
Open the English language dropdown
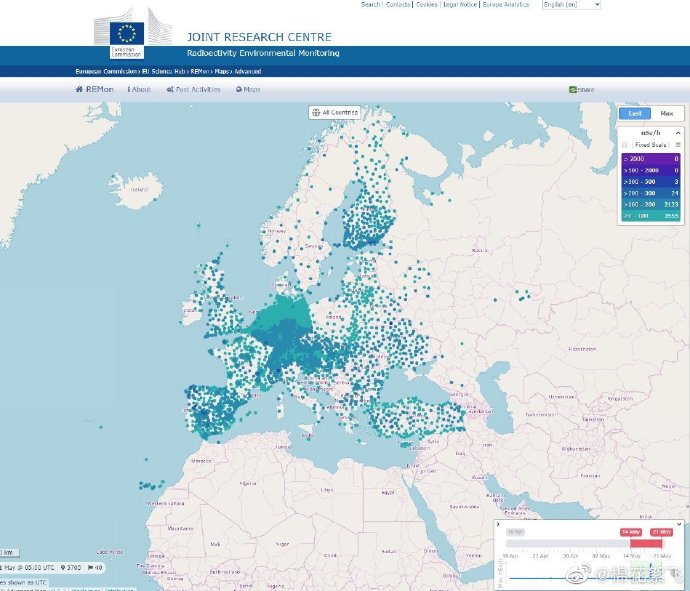click(571, 5)
